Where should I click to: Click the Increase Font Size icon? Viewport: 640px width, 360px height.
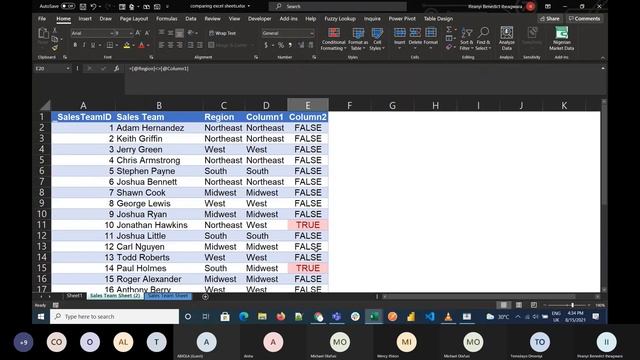pyautogui.click(x=138, y=33)
